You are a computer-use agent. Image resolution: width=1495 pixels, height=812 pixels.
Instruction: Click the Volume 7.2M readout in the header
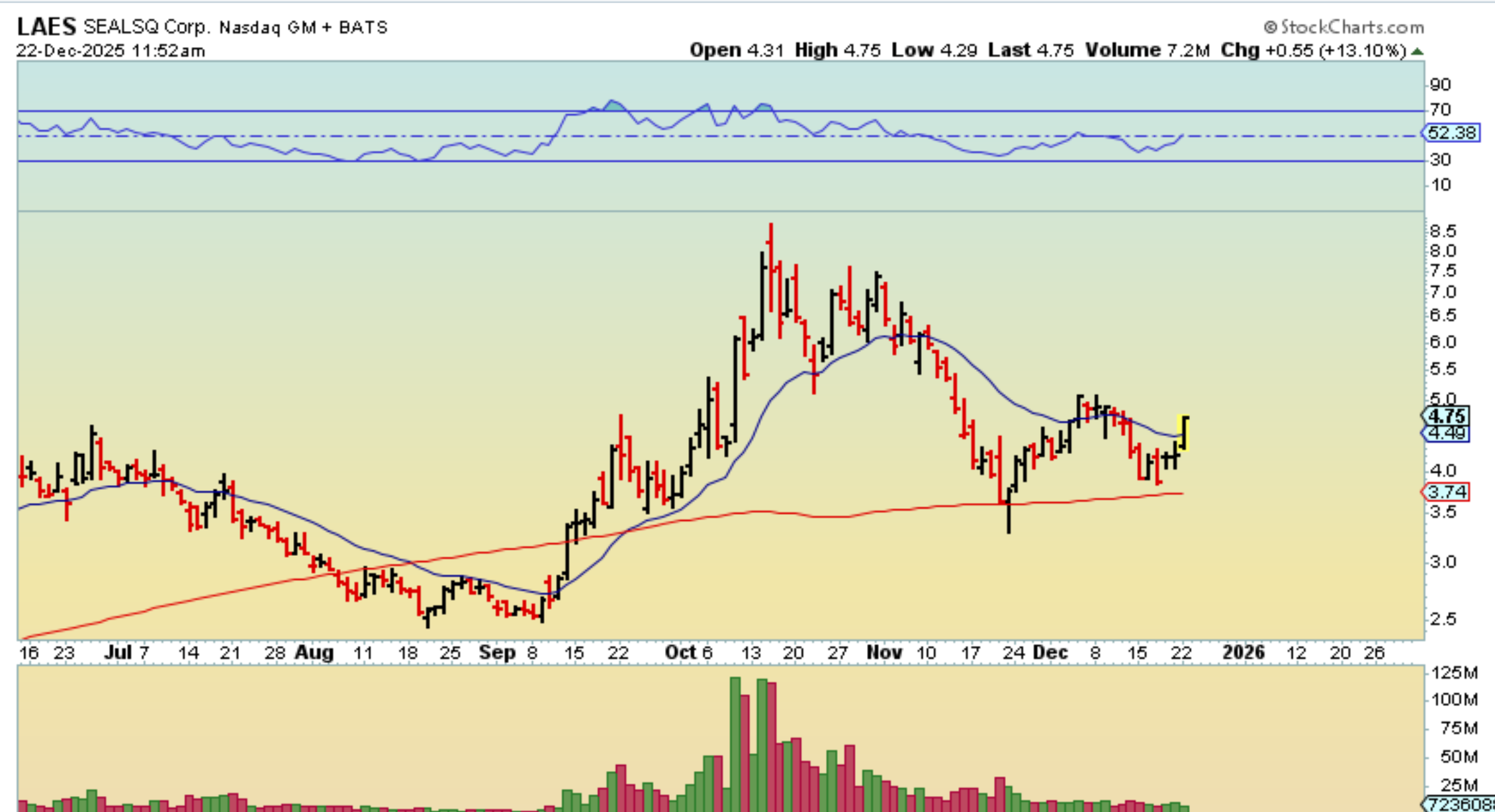click(1147, 50)
